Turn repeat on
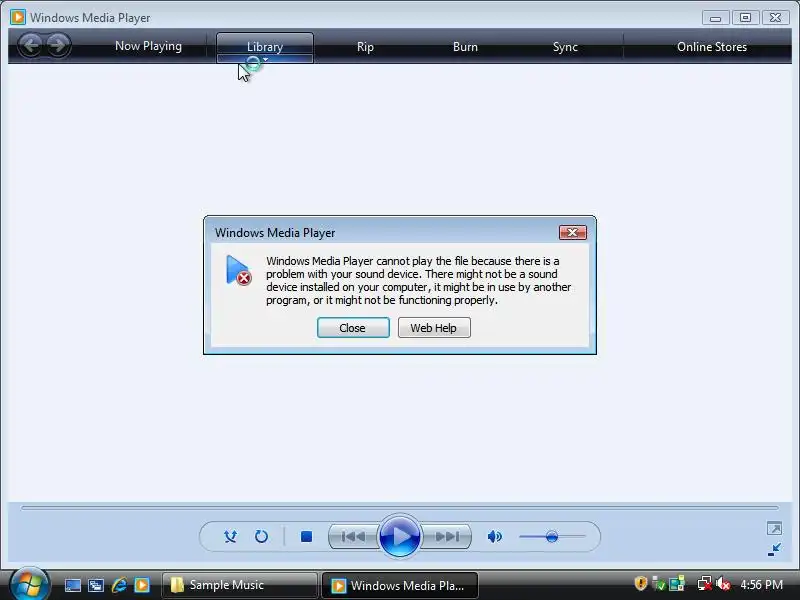This screenshot has width=800, height=600. click(261, 536)
